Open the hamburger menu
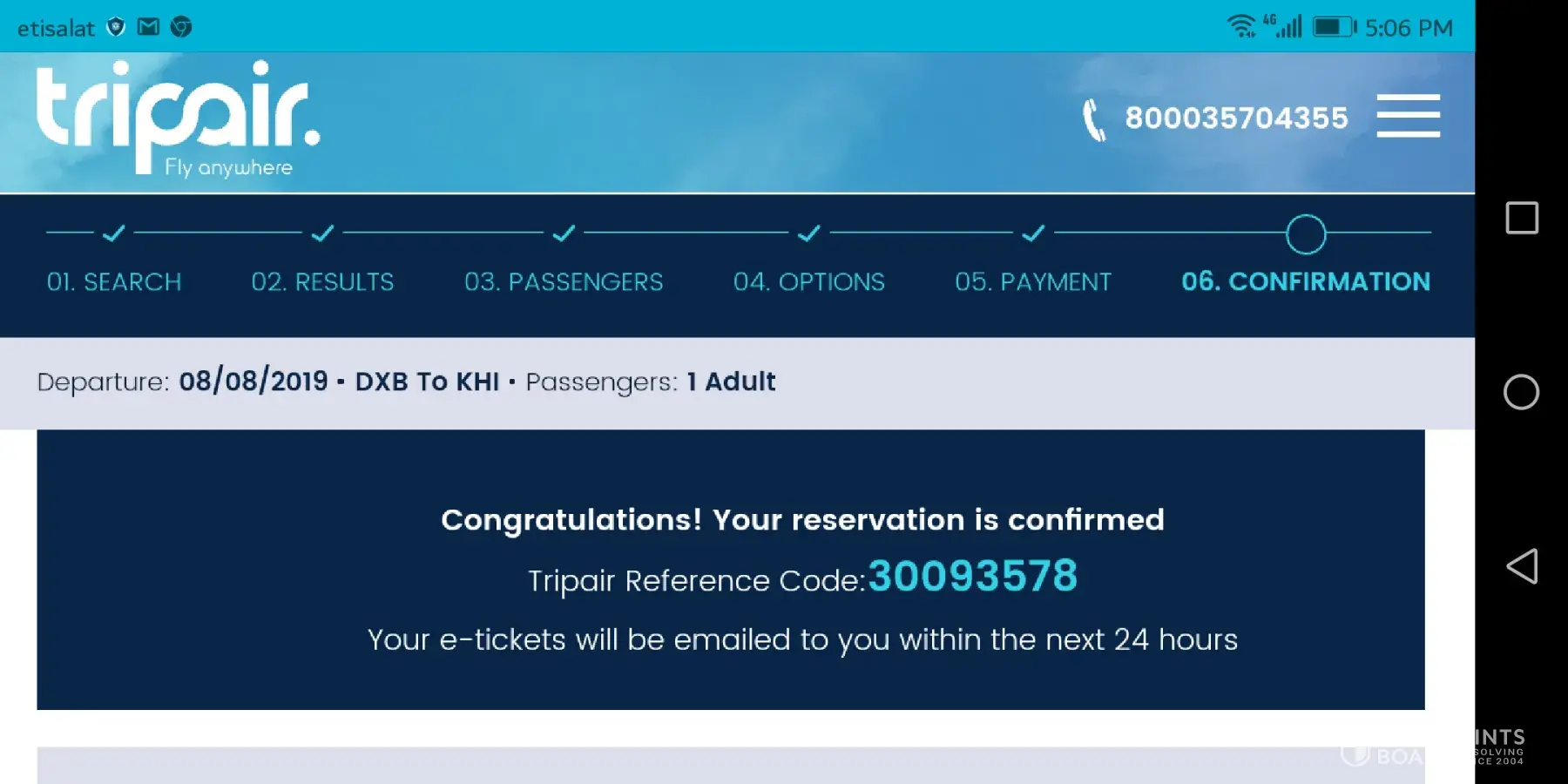 coord(1408,116)
